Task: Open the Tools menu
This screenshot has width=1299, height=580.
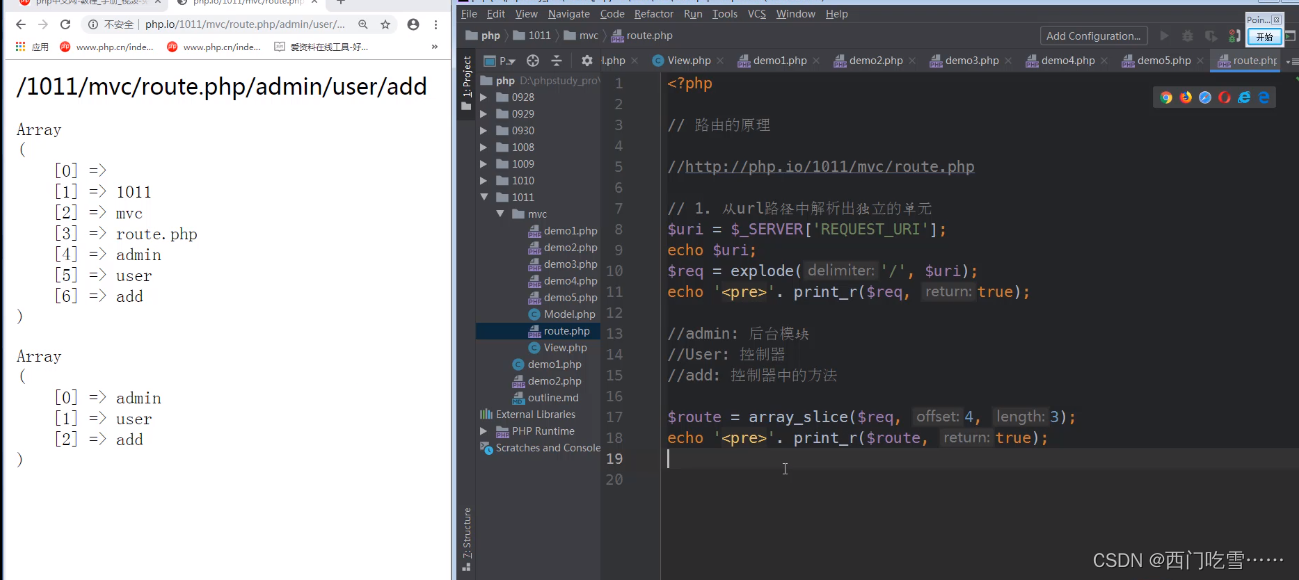Action: click(x=725, y=14)
